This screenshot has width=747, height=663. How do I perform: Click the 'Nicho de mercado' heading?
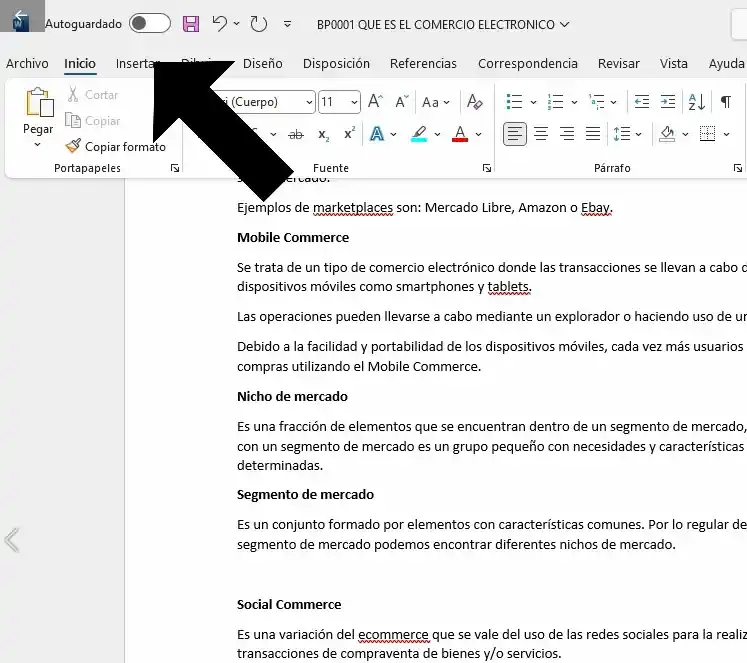(x=292, y=396)
